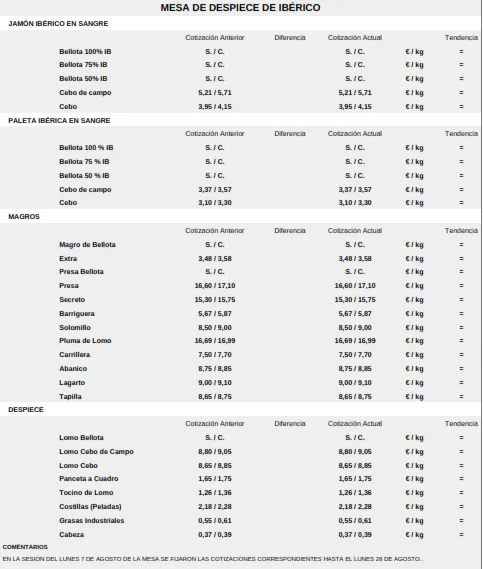Select Secreto previous price 15,30 / 15,75
The width and height of the screenshot is (483, 569).
pos(215,300)
